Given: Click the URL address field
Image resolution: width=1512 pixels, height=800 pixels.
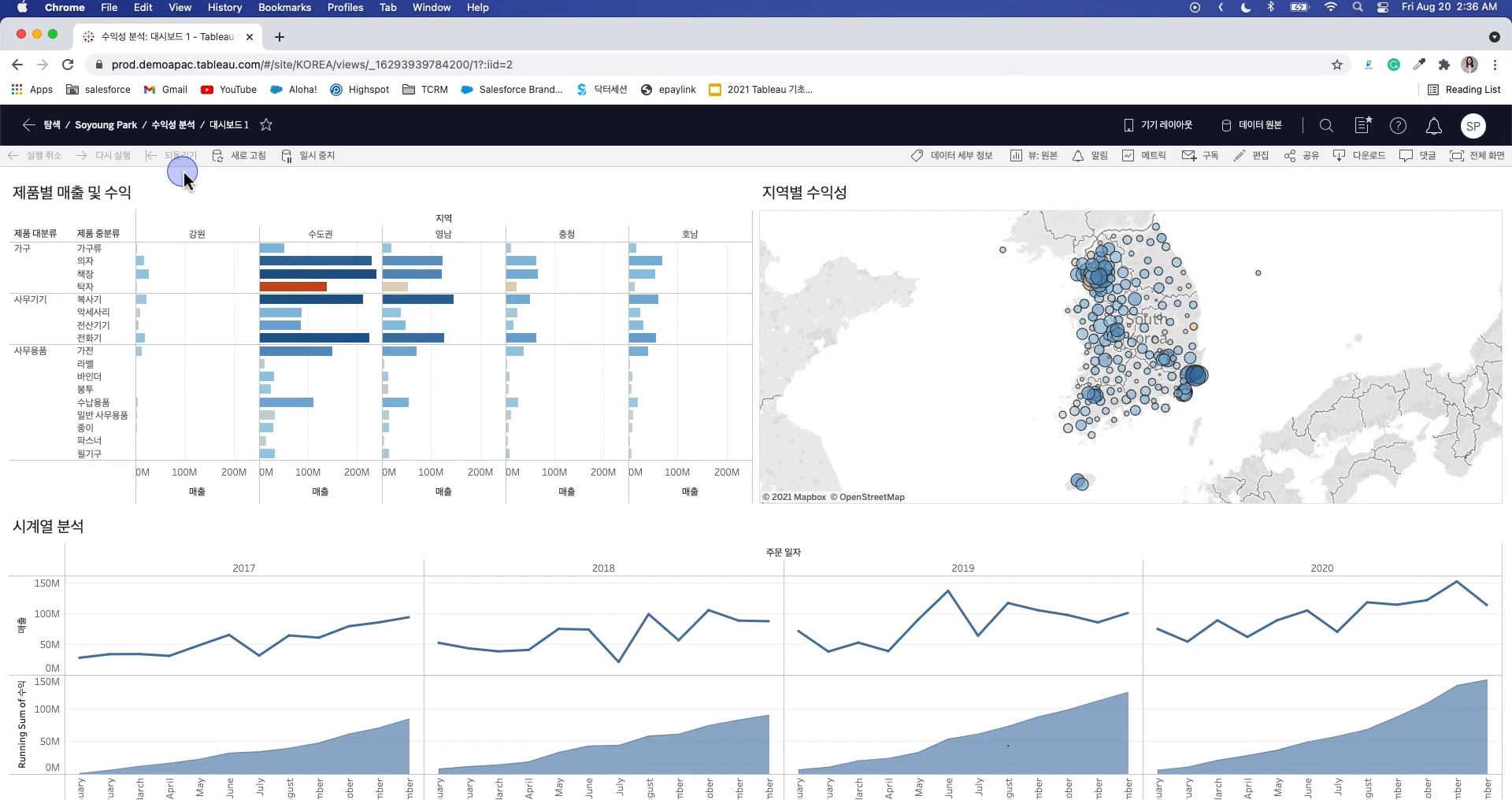Looking at the screenshot, I should [709, 65].
